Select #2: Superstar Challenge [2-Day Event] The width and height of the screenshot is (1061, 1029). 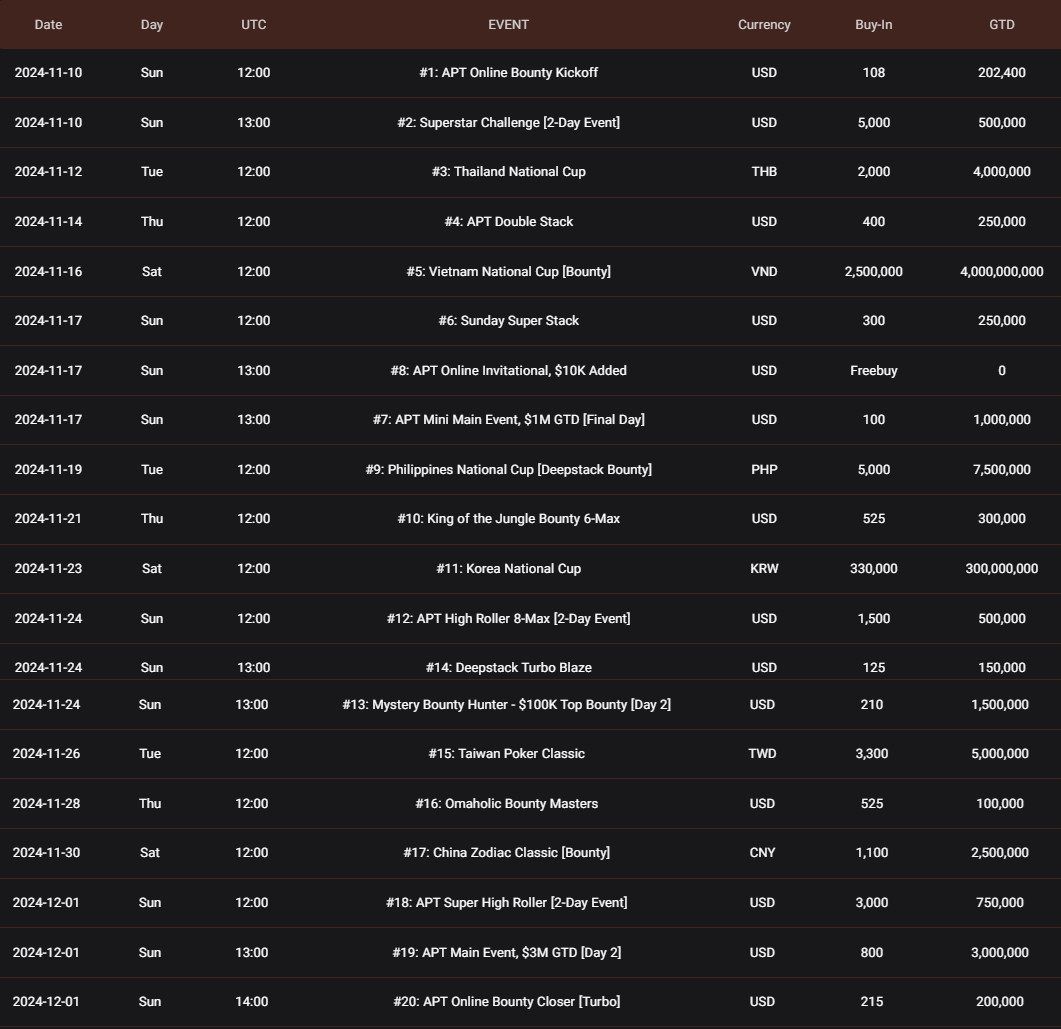pos(508,122)
